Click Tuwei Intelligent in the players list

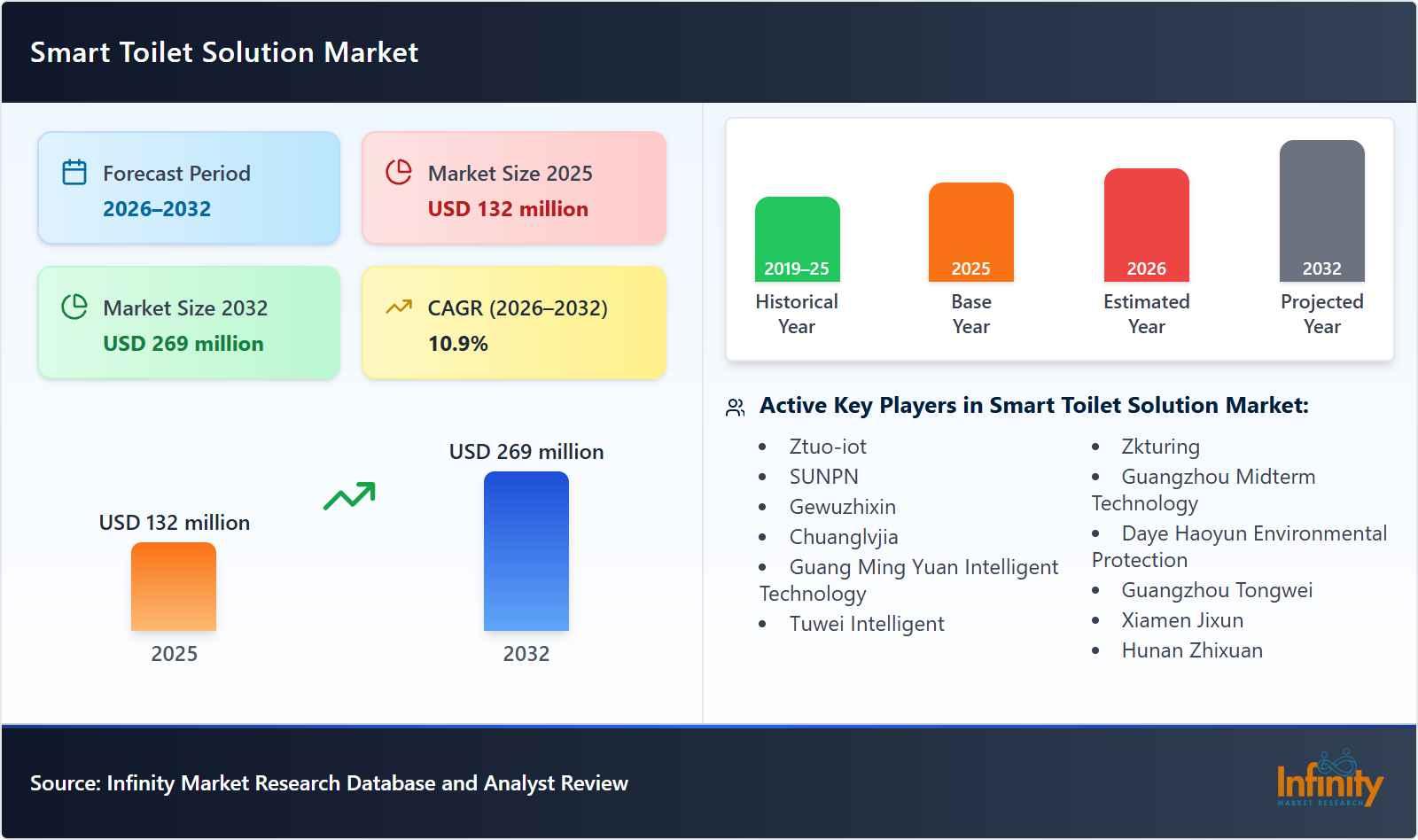coord(867,624)
